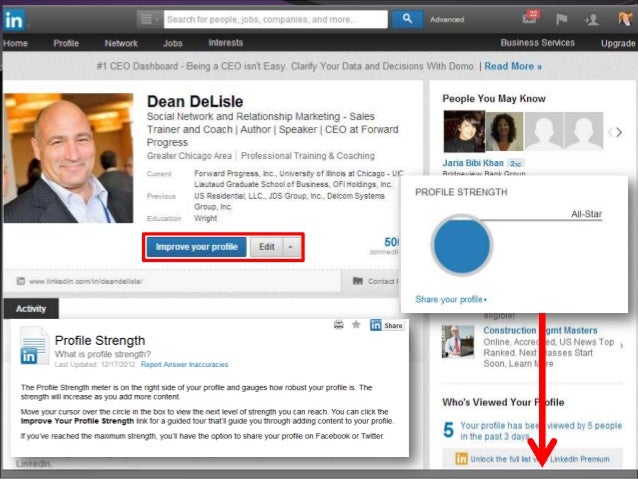Screen dimensions: 638x479
Task: Click the Upgrade menu item
Action: (x=618, y=43)
